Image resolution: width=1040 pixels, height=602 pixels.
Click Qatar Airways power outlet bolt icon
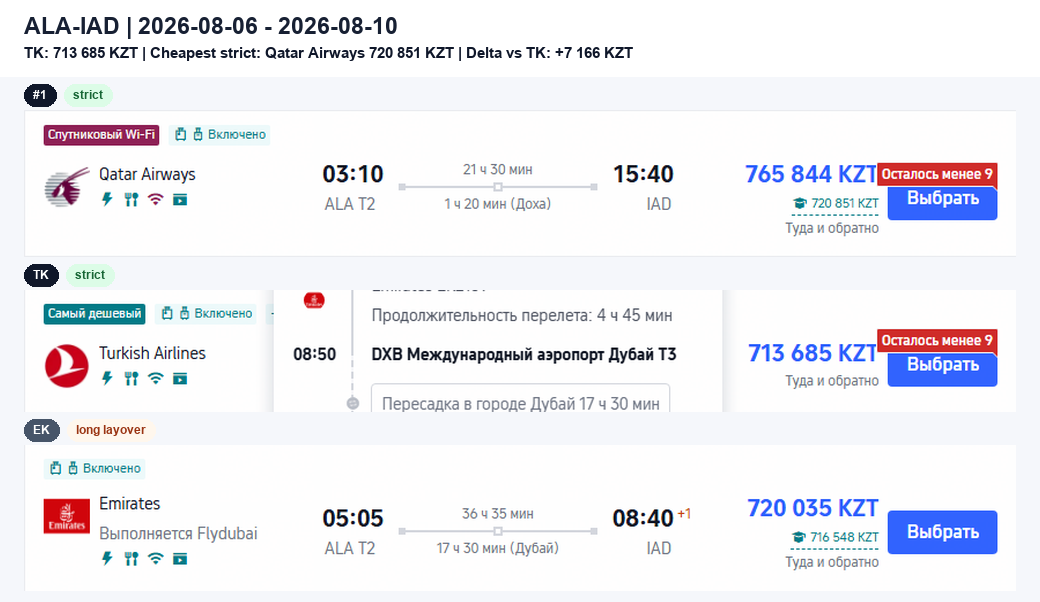[107, 199]
